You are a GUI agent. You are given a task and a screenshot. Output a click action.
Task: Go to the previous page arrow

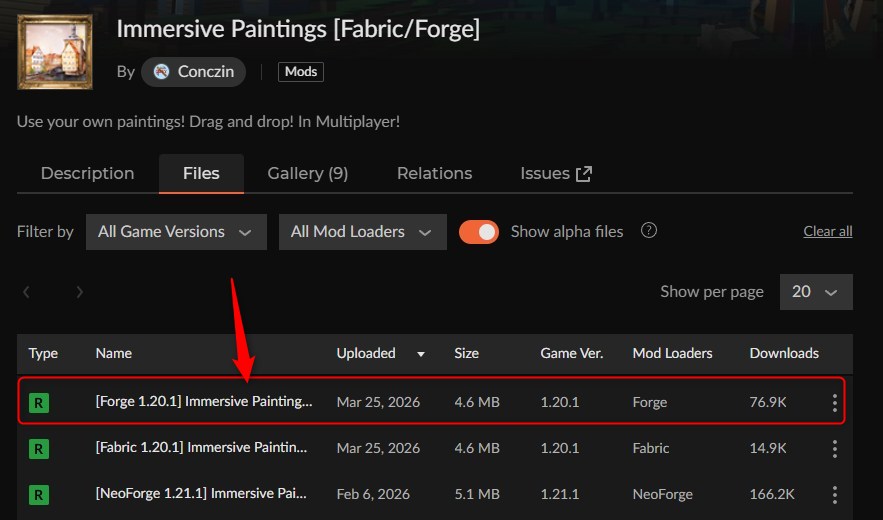(26, 292)
